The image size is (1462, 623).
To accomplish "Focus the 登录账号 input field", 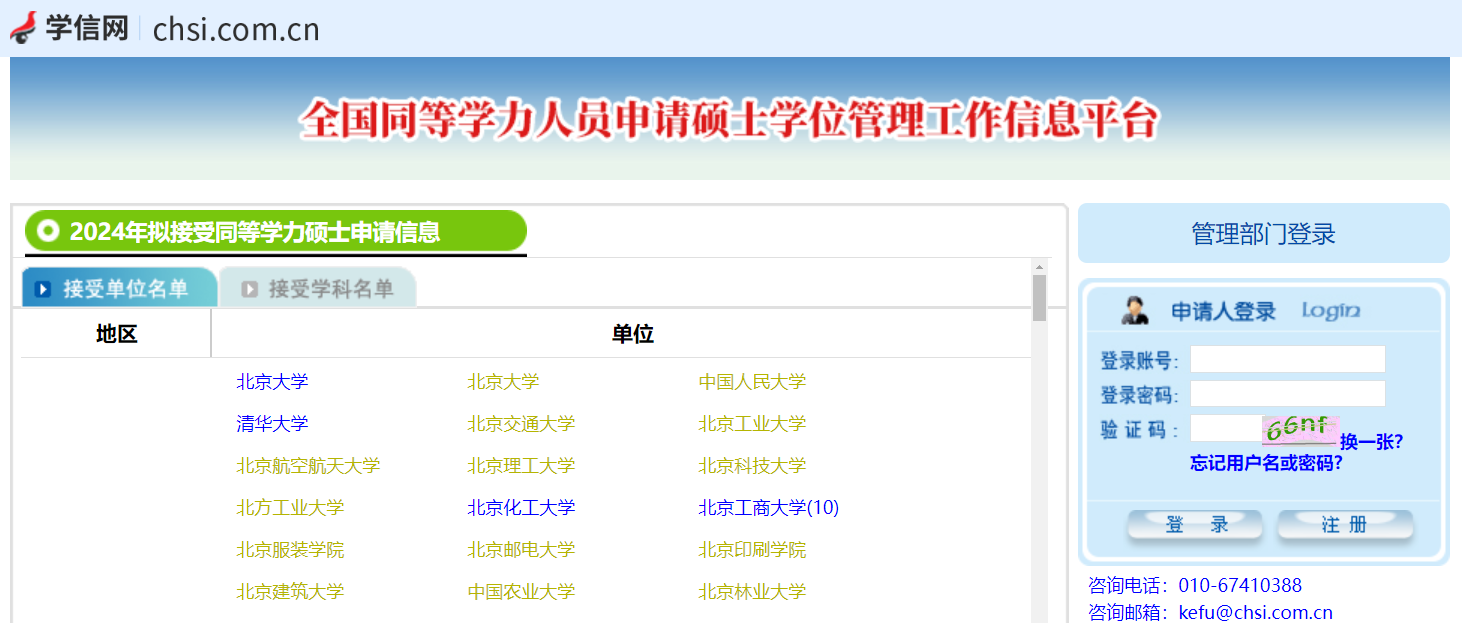I will click(1287, 359).
